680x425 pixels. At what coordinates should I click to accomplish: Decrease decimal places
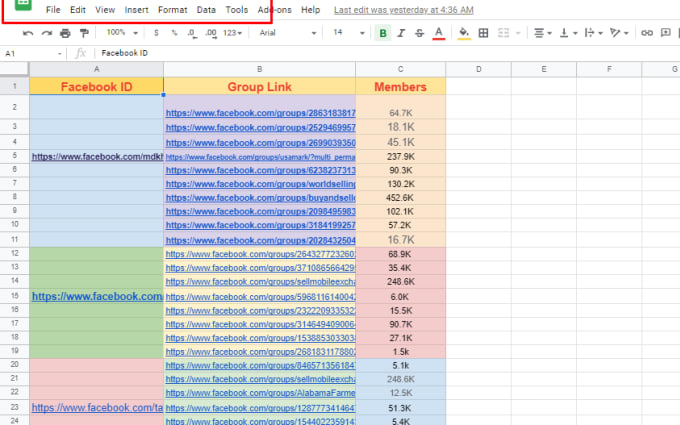(x=192, y=33)
